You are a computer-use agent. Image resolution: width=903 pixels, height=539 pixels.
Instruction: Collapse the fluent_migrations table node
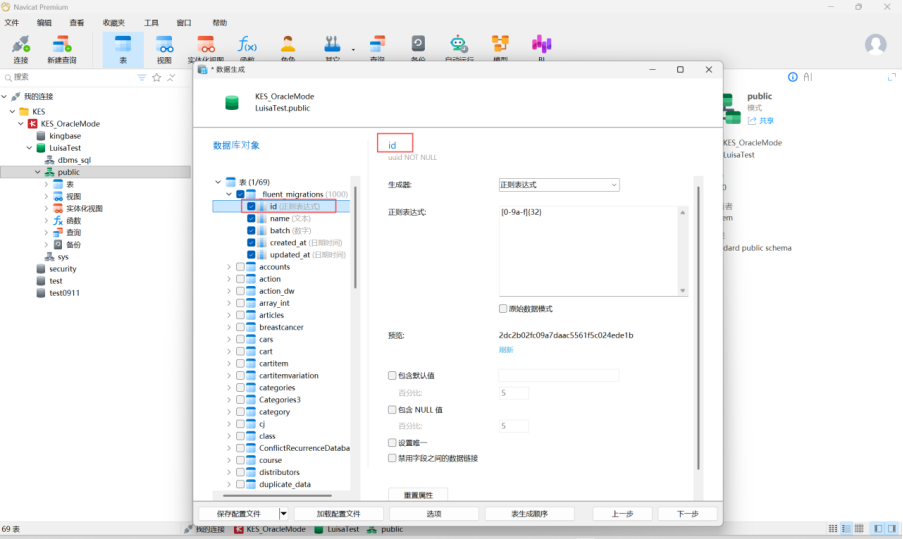[229, 194]
